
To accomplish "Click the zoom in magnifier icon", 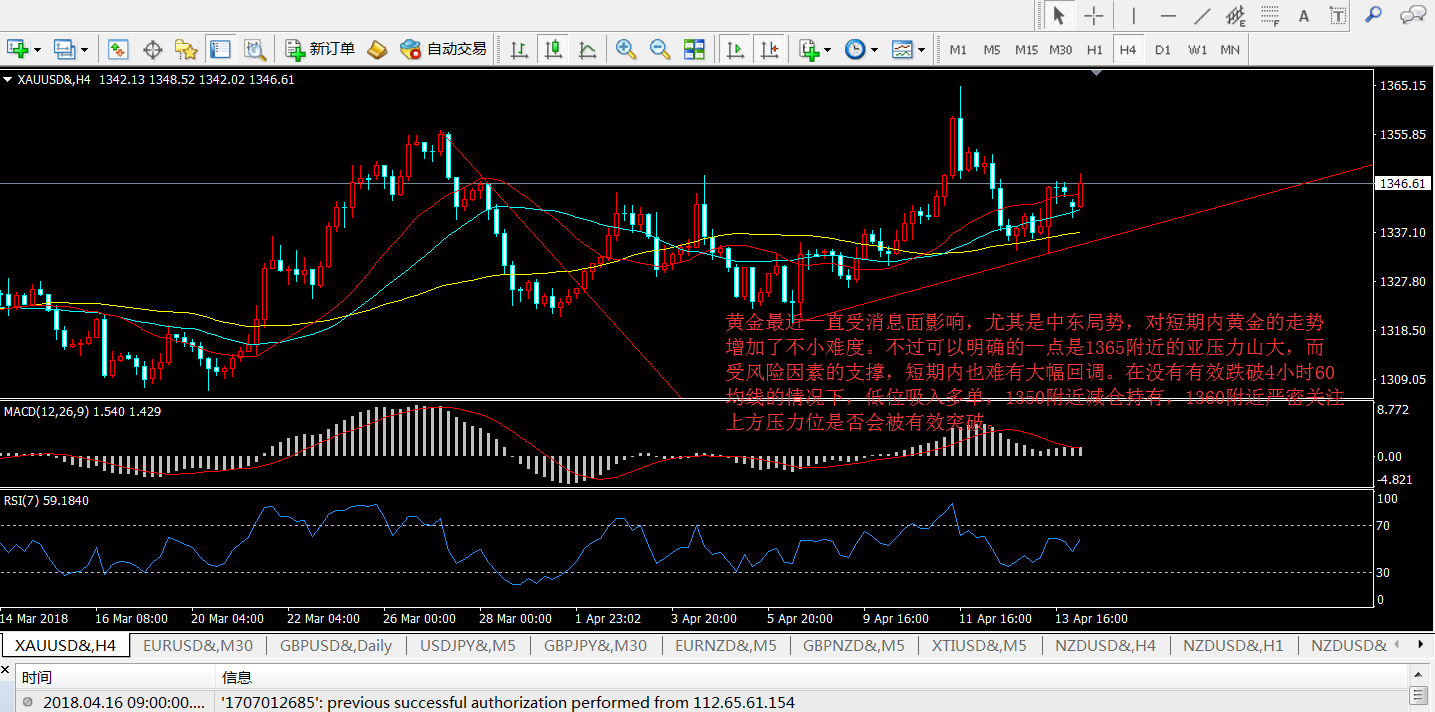I will coord(626,49).
